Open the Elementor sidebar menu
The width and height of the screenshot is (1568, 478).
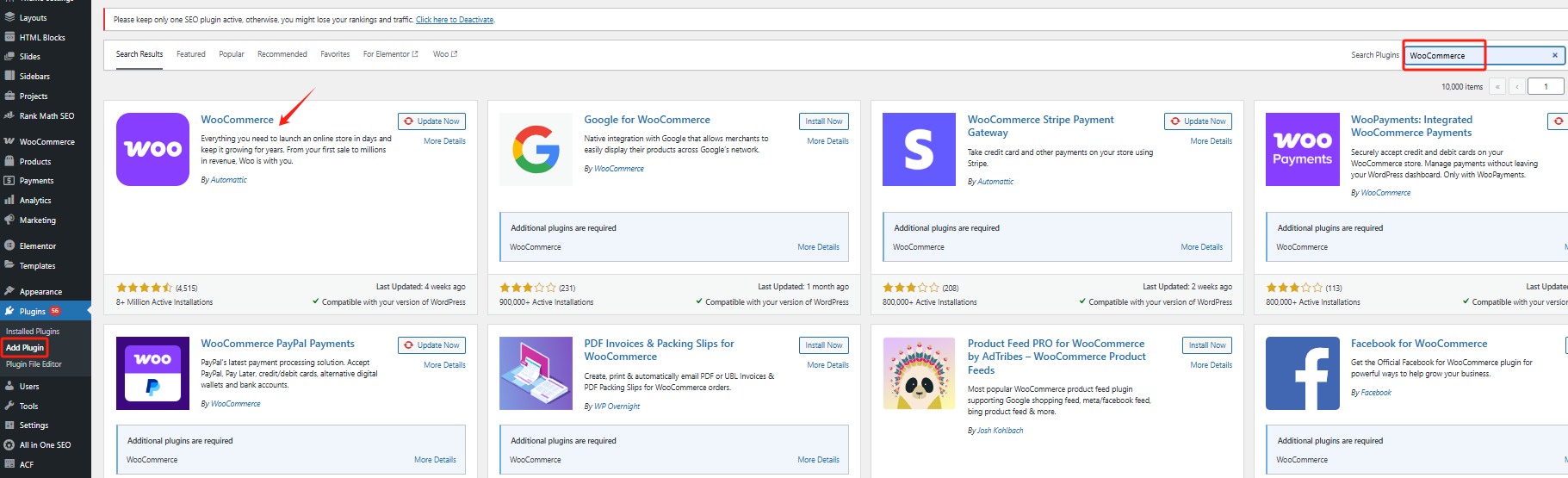coord(38,246)
